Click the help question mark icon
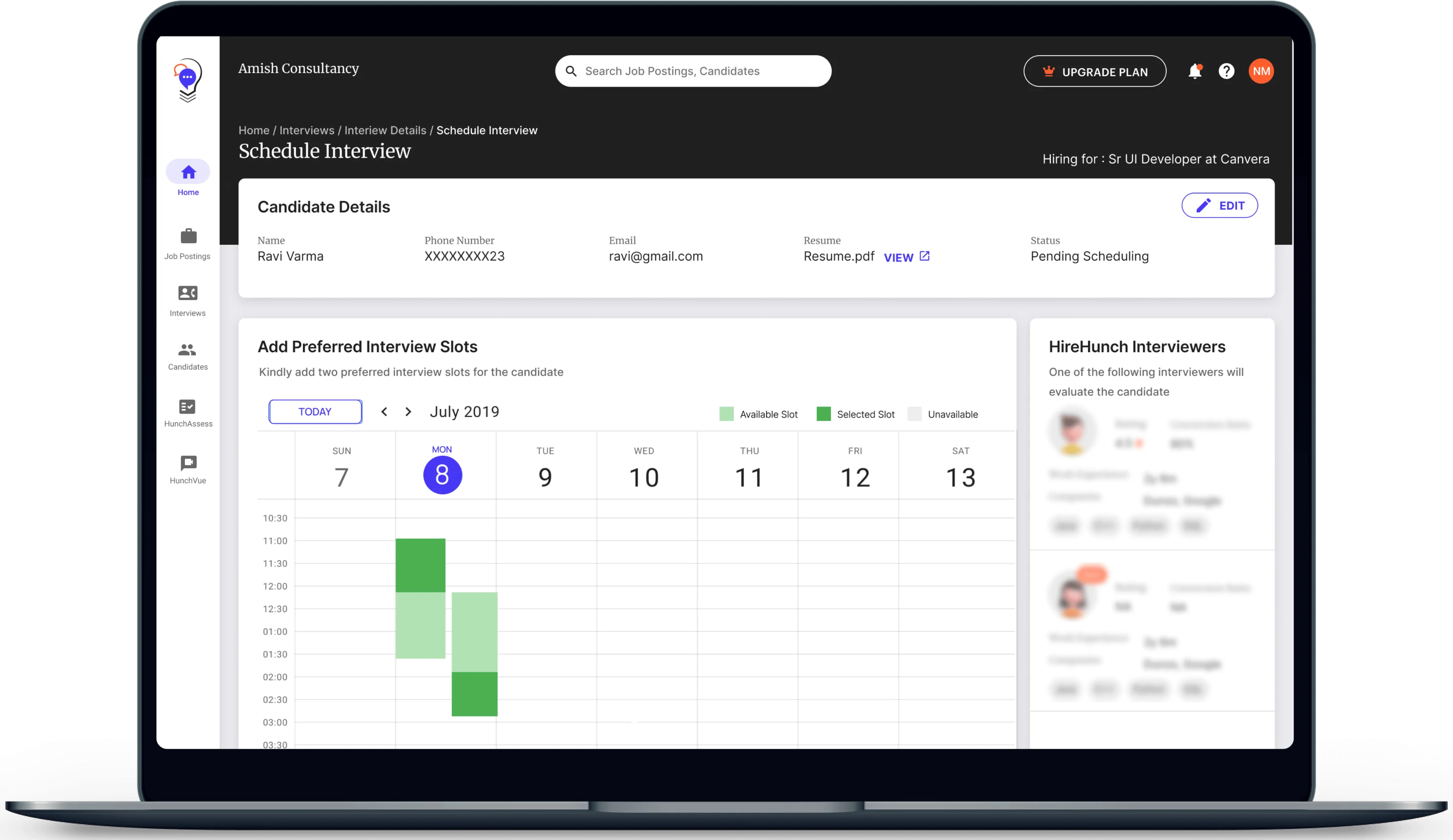1453x840 pixels. tap(1227, 71)
